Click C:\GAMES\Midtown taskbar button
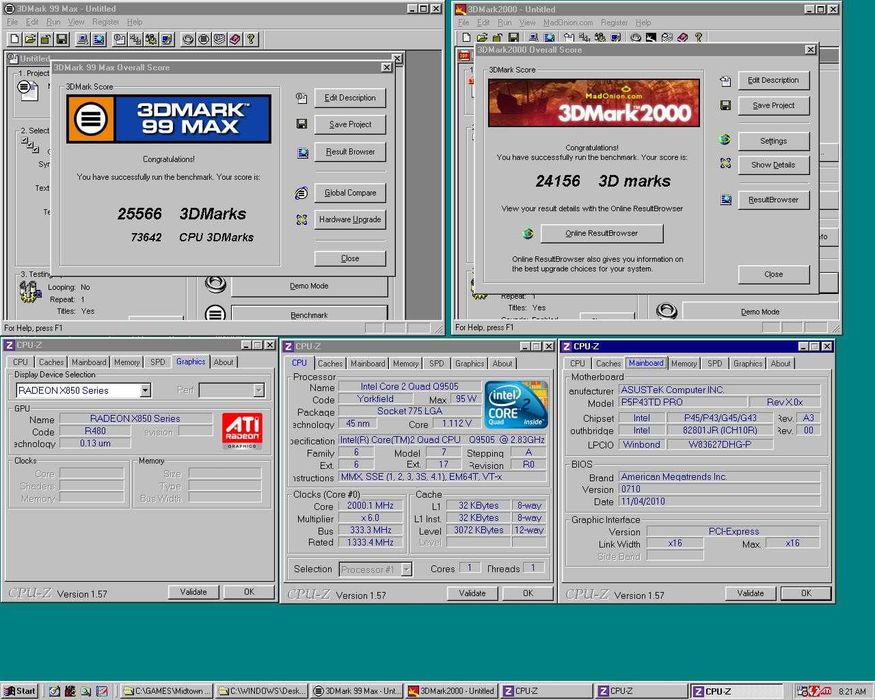Viewport: 875px width, 700px height. click(166, 691)
